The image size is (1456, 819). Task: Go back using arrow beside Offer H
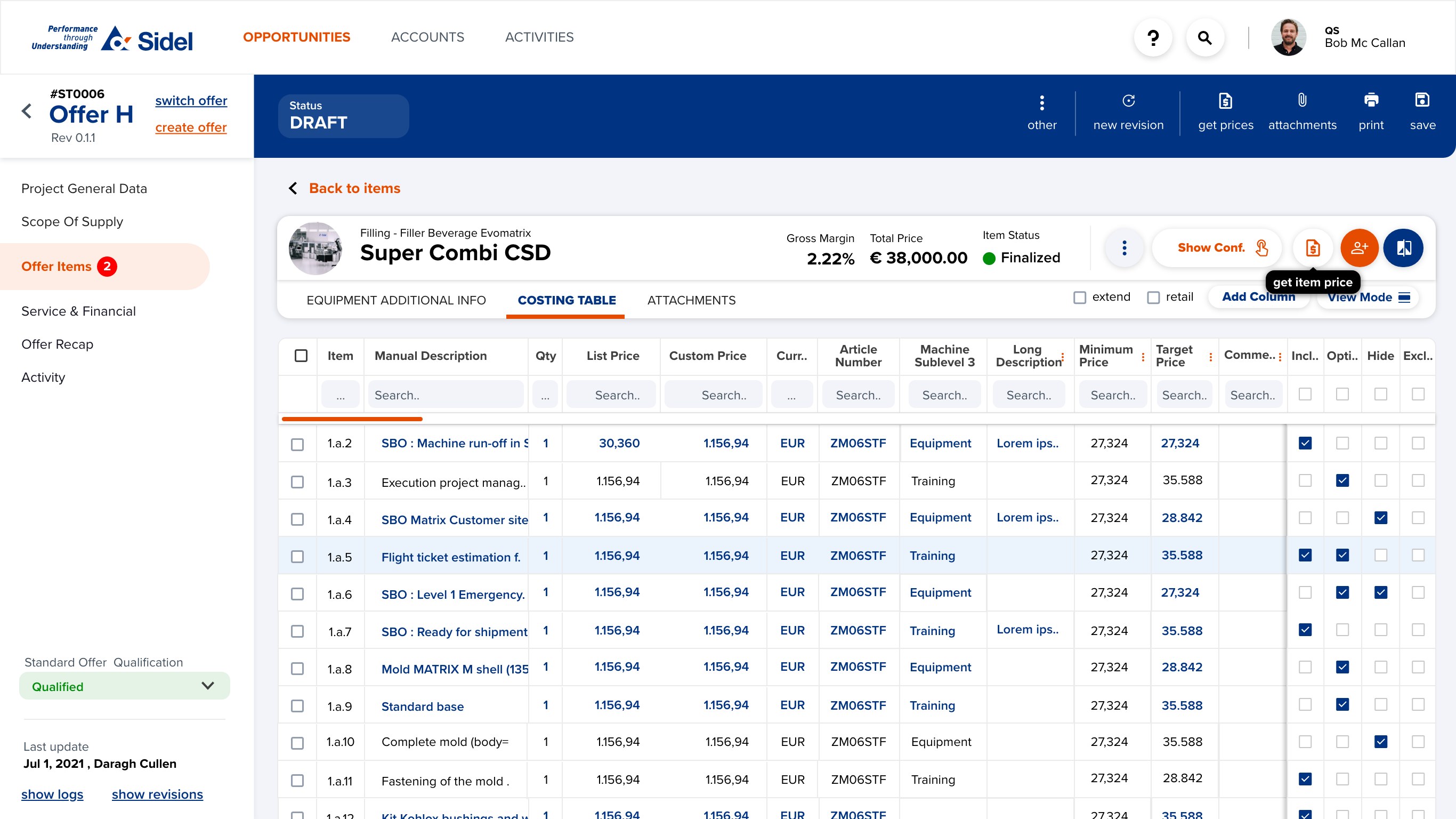pos(27,111)
